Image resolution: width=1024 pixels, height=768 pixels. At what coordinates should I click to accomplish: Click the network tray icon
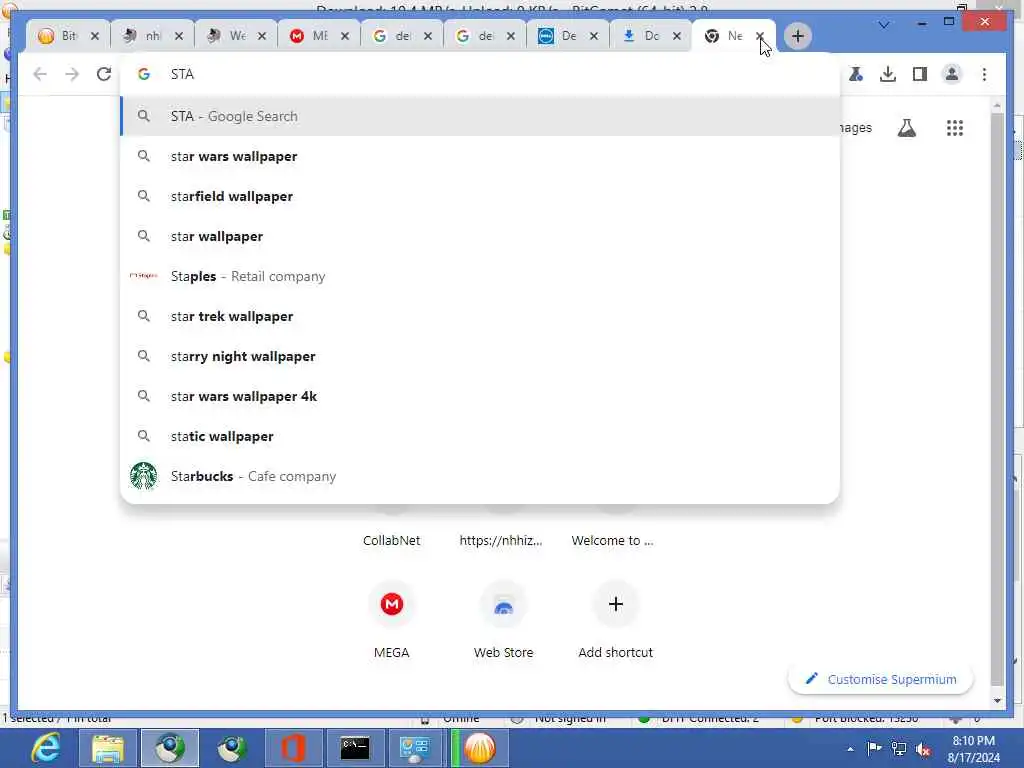click(899, 748)
